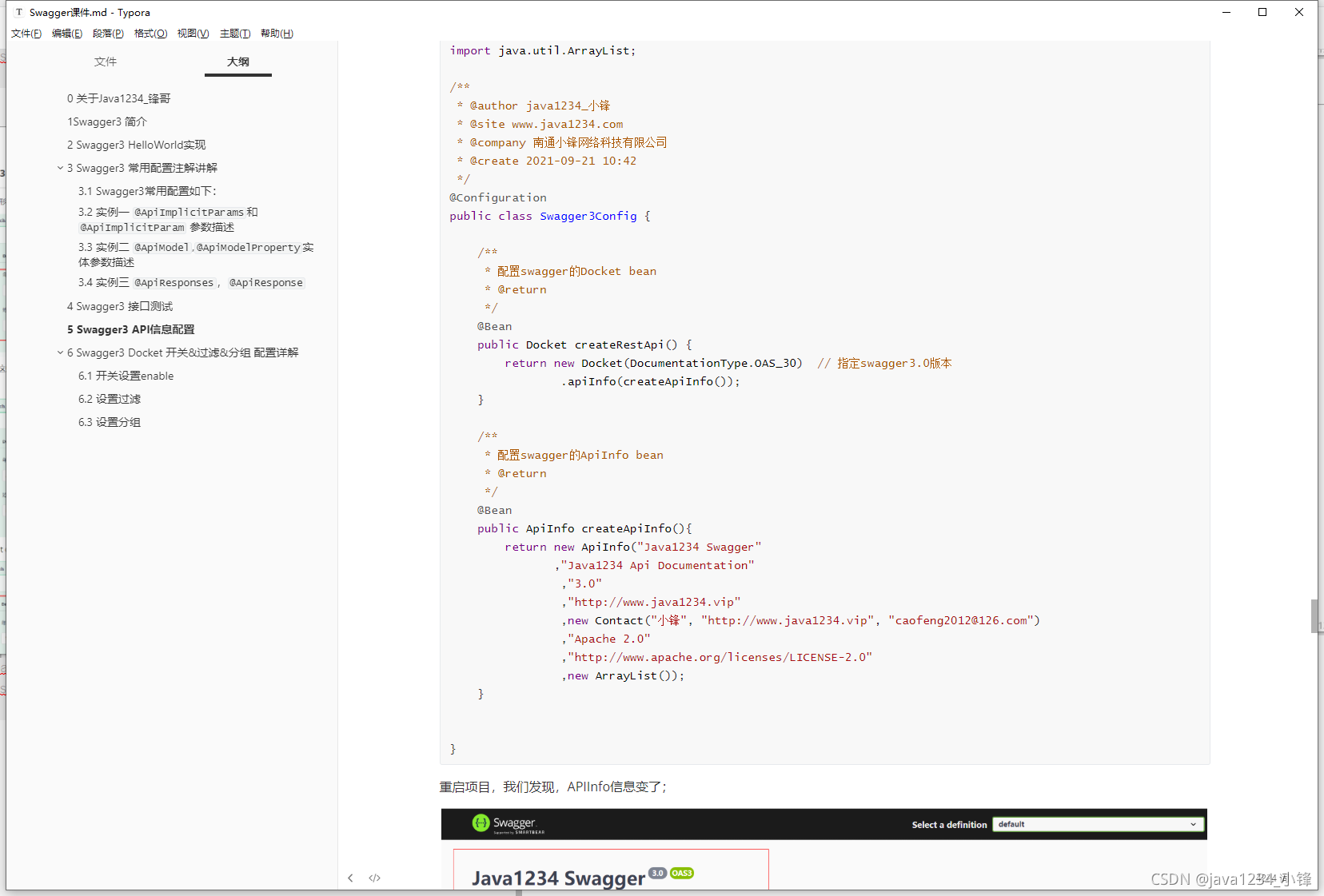Click the '@create 2021-09-21 10:42' comment line
This screenshot has width=1324, height=896.
pos(546,161)
